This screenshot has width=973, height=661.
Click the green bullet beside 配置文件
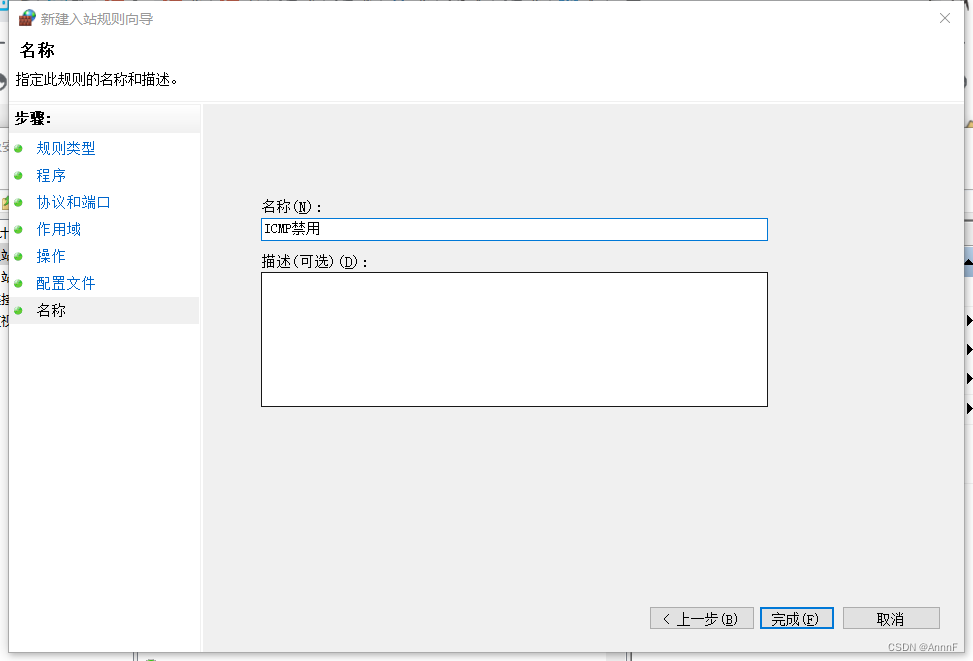tap(19, 284)
